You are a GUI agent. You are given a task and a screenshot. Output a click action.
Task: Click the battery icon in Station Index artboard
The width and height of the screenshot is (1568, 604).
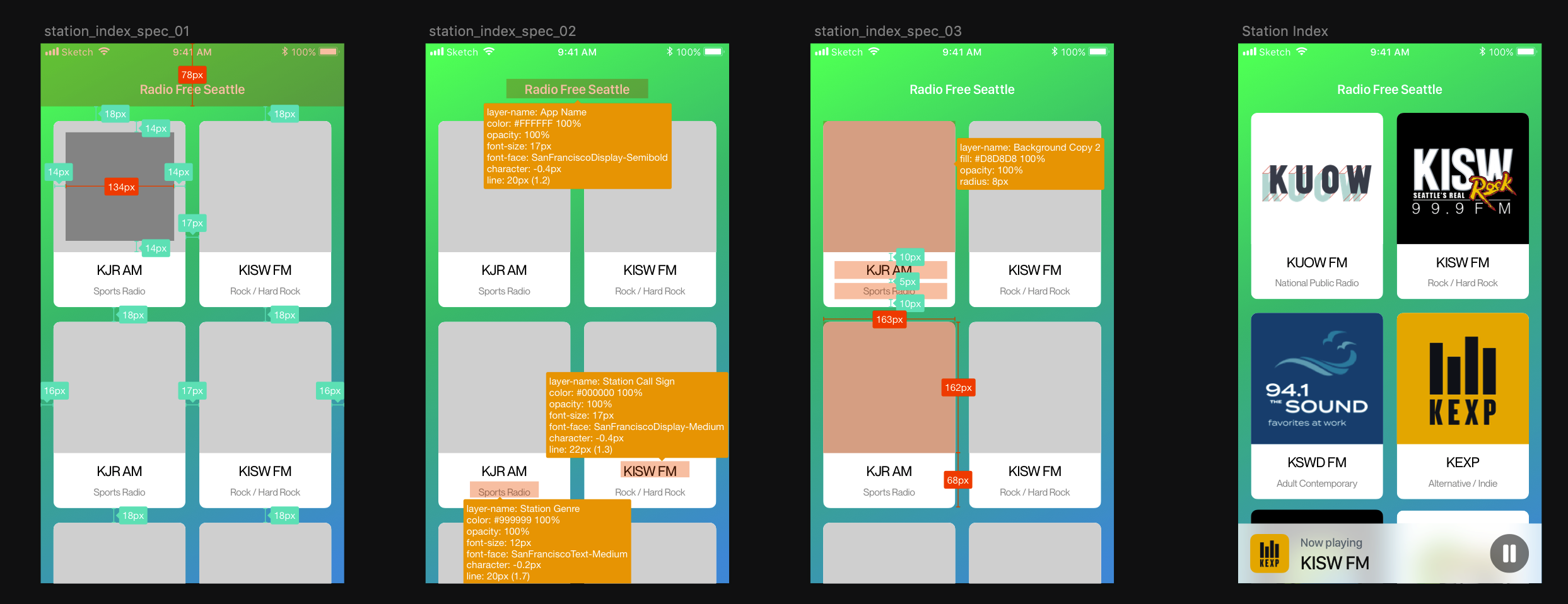click(x=1526, y=52)
